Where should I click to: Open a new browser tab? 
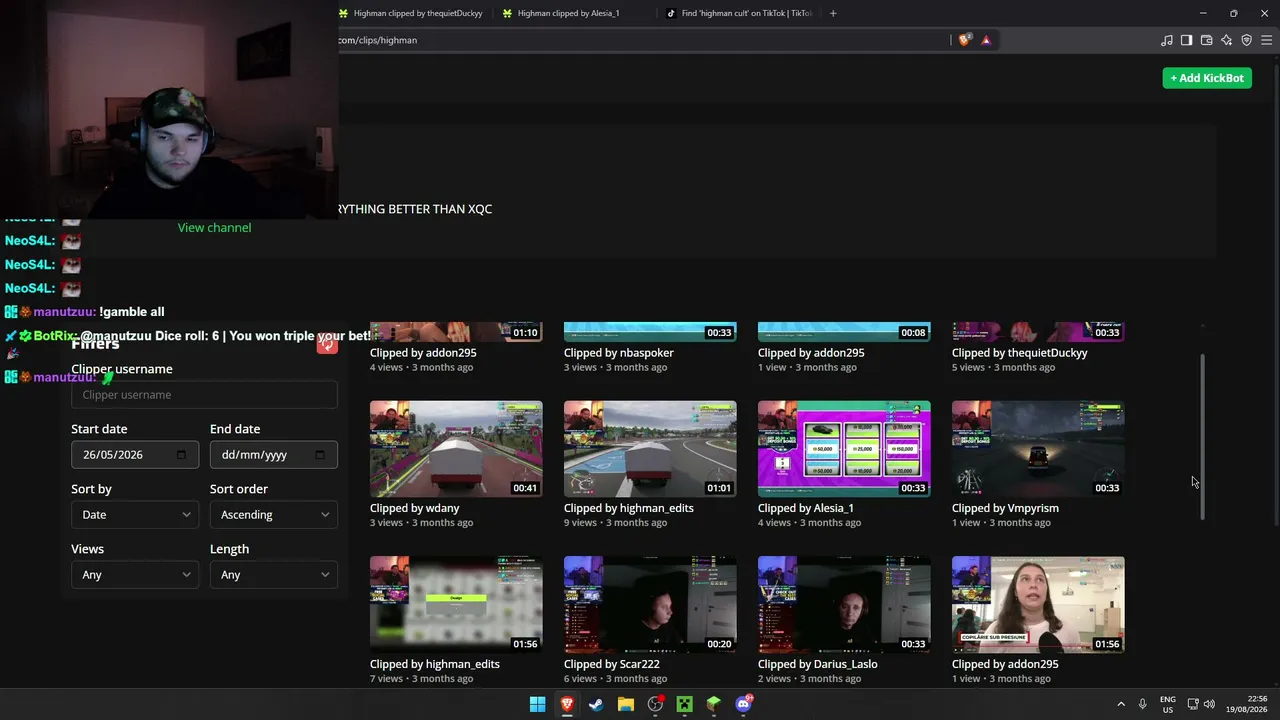[833, 13]
